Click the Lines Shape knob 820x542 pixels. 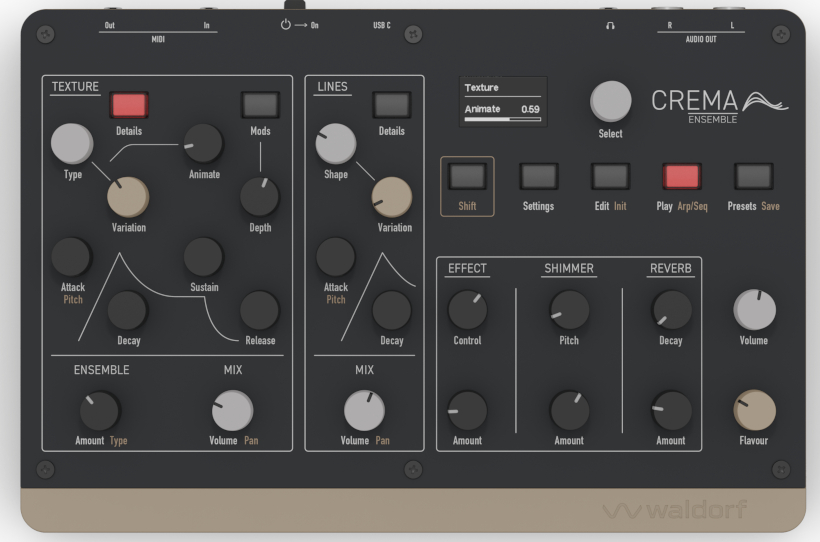click(336, 144)
